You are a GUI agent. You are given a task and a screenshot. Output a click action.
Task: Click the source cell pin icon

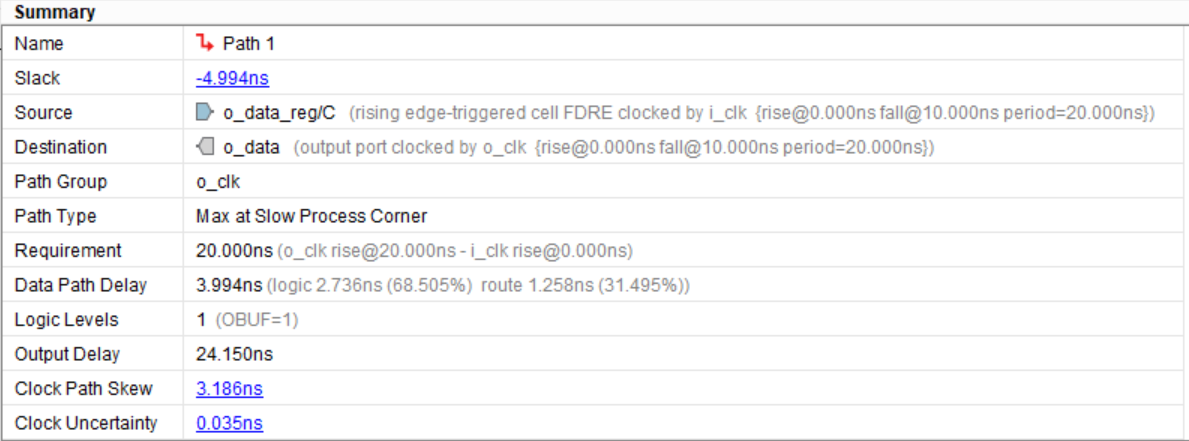point(205,112)
